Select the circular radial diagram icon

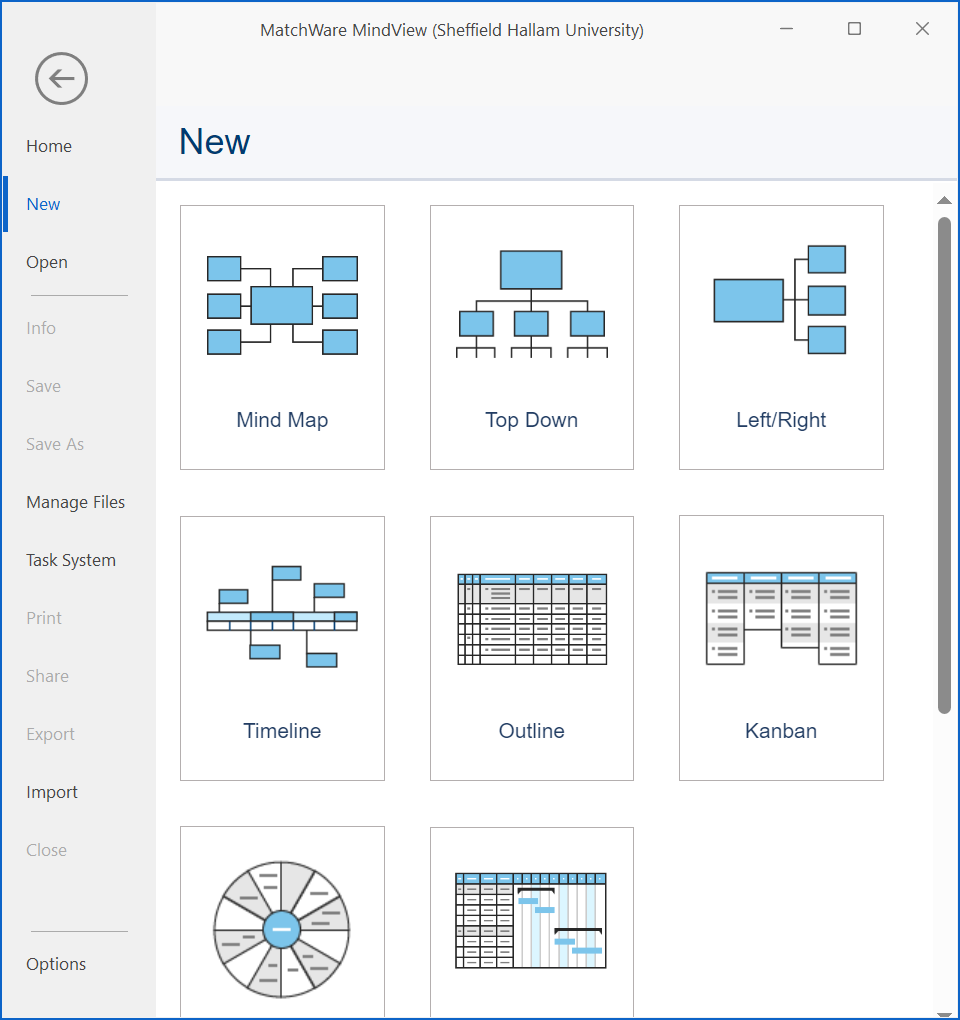[x=282, y=929]
